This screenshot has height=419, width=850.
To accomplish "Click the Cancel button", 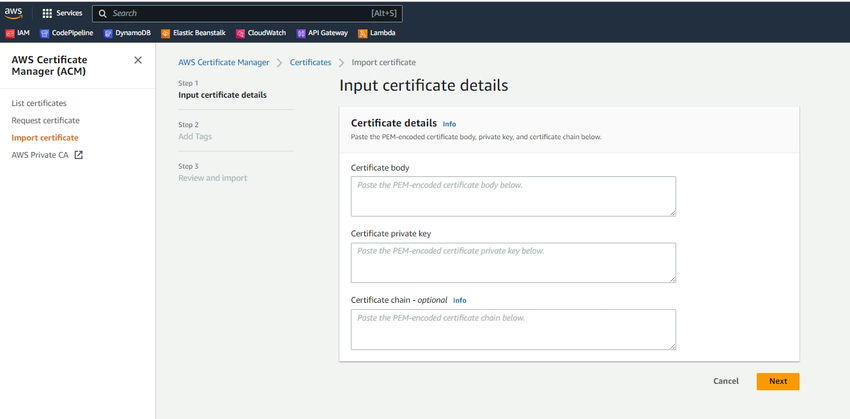I will coord(726,381).
